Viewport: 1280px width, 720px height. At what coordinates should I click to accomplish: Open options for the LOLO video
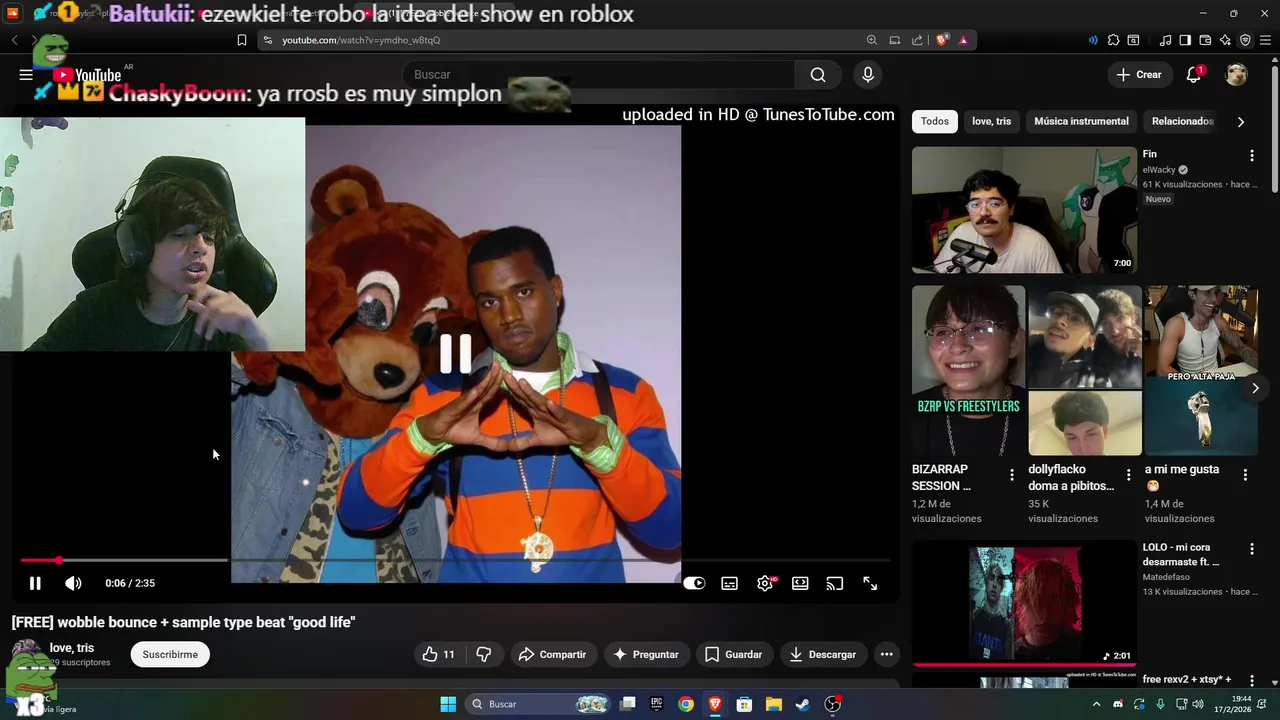pyautogui.click(x=1251, y=549)
